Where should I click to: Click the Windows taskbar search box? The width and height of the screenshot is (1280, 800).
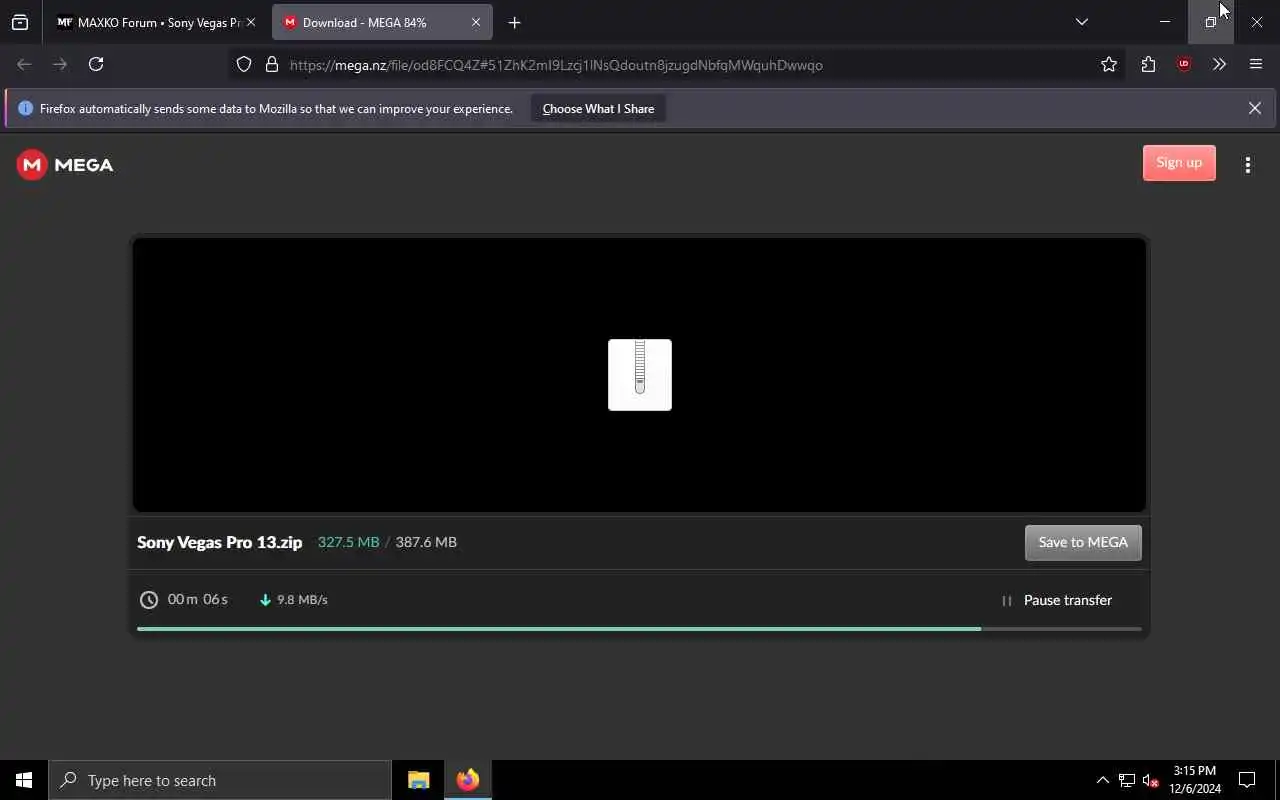(x=220, y=780)
